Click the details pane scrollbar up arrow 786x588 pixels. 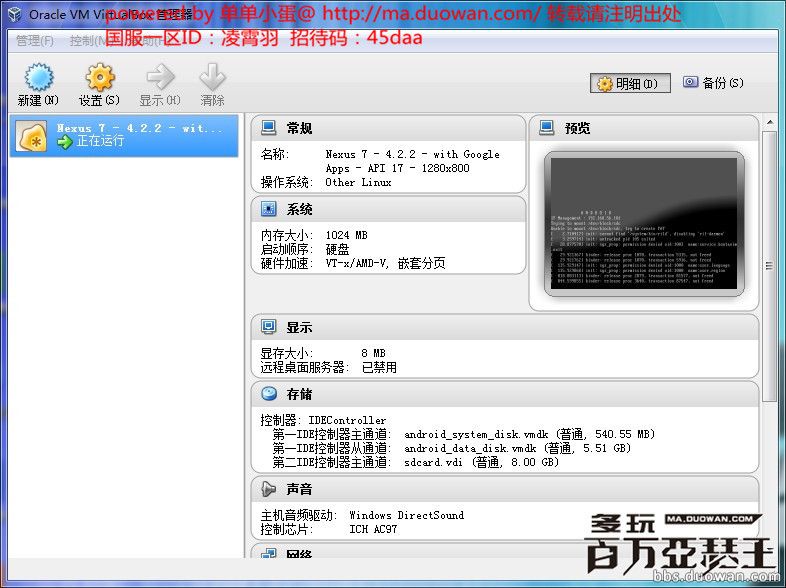(x=769, y=123)
